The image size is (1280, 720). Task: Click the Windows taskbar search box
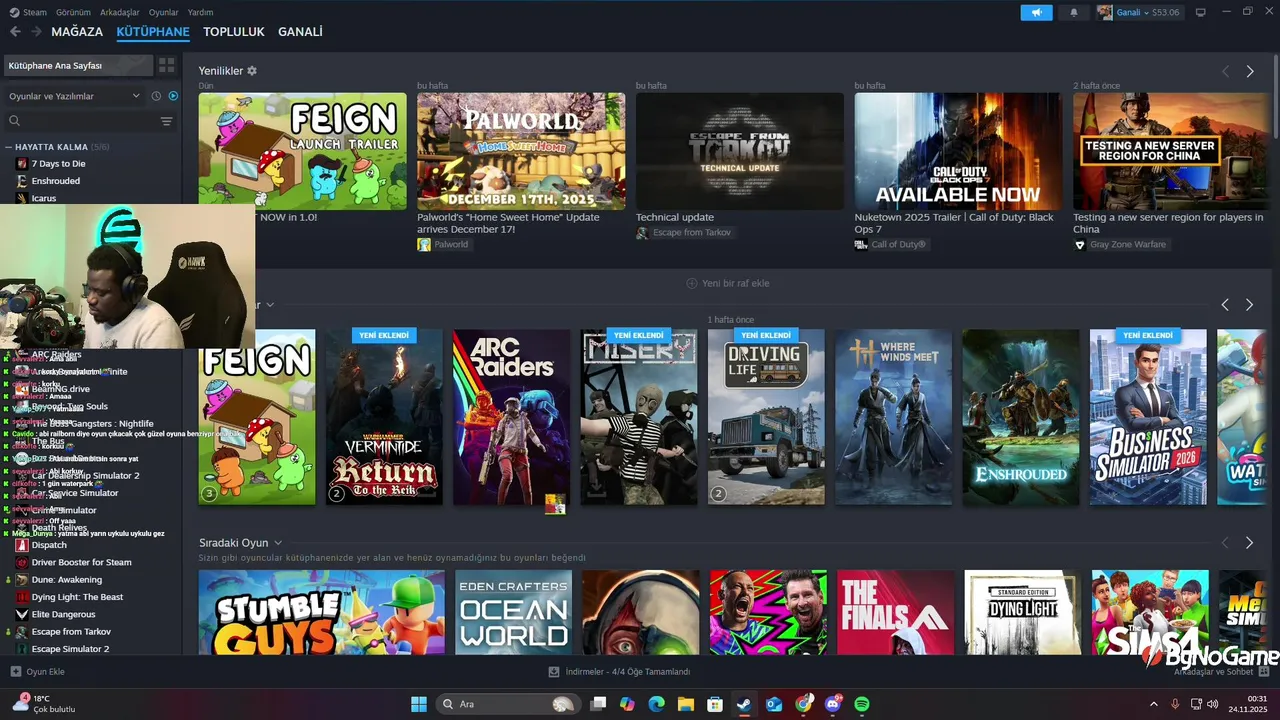509,704
